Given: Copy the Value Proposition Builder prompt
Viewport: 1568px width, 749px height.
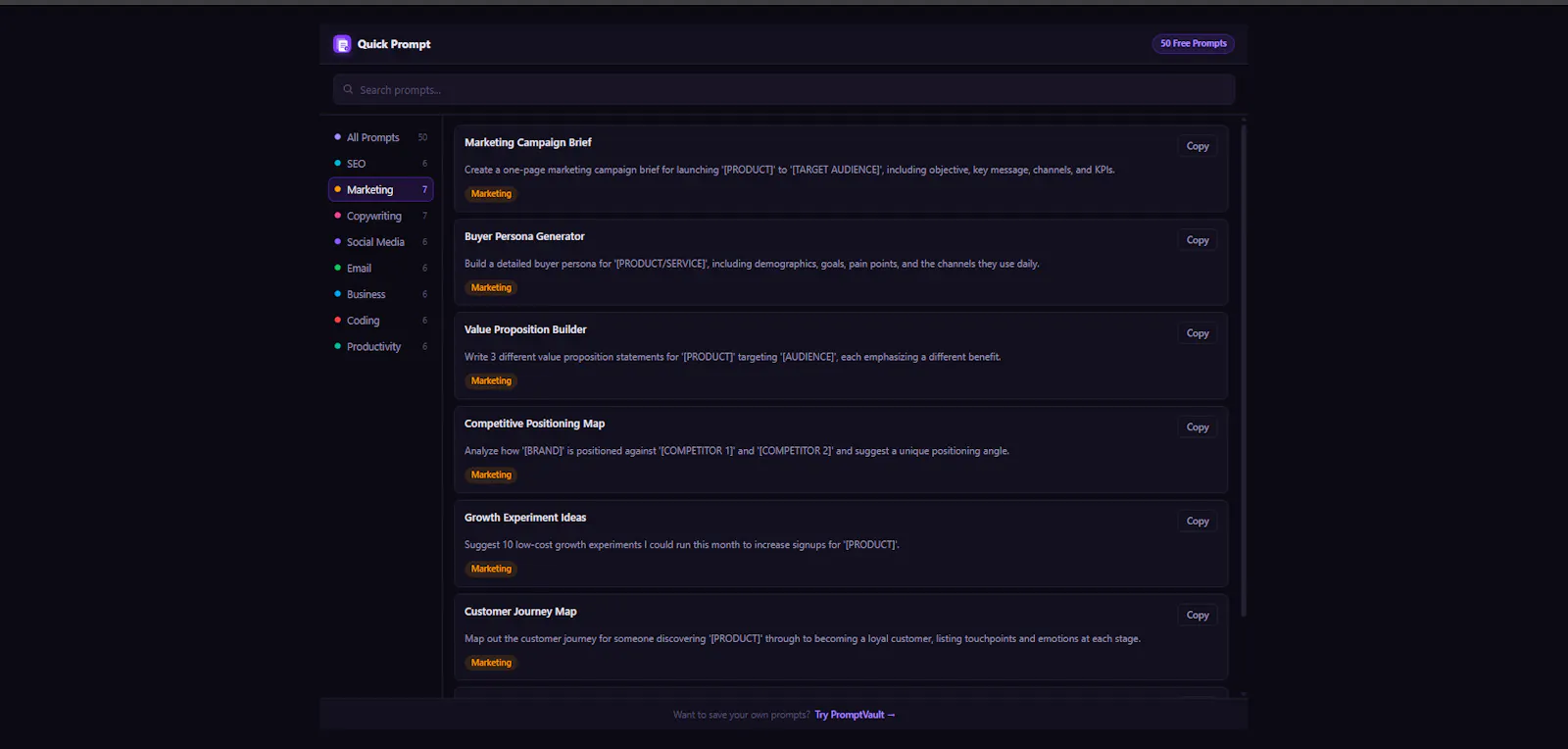Looking at the screenshot, I should (1198, 333).
